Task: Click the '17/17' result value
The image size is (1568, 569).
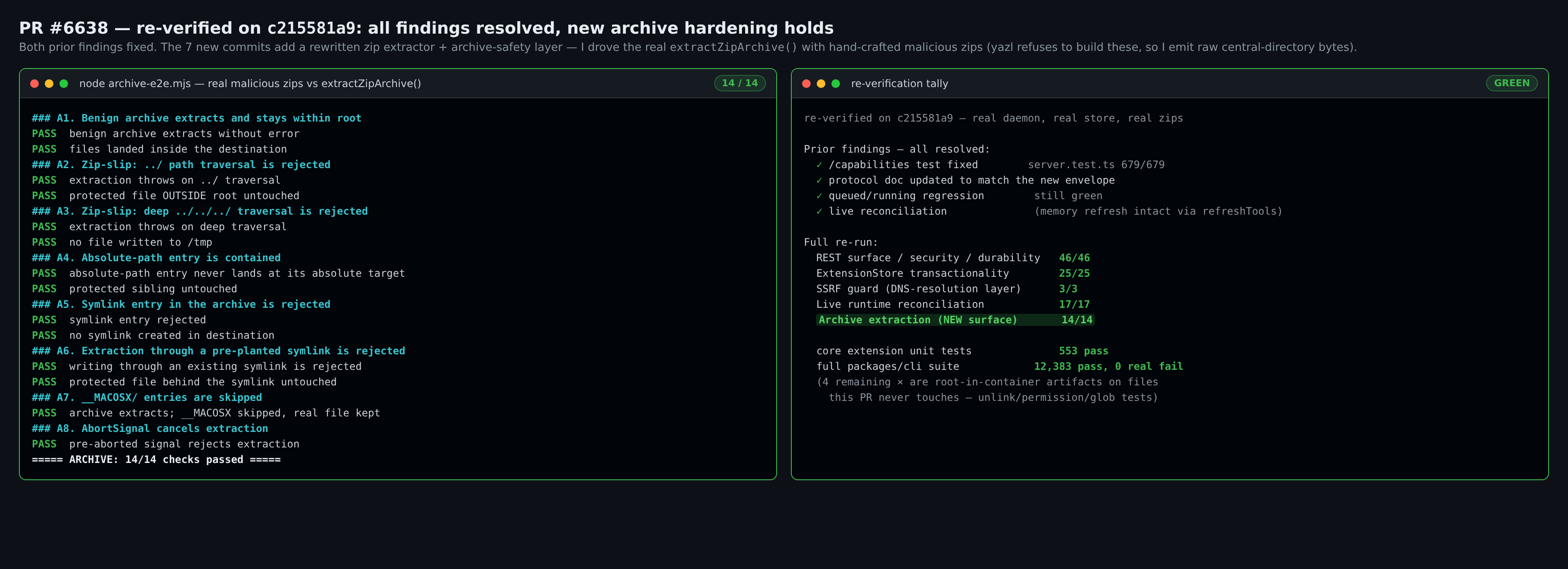Action: (1074, 305)
